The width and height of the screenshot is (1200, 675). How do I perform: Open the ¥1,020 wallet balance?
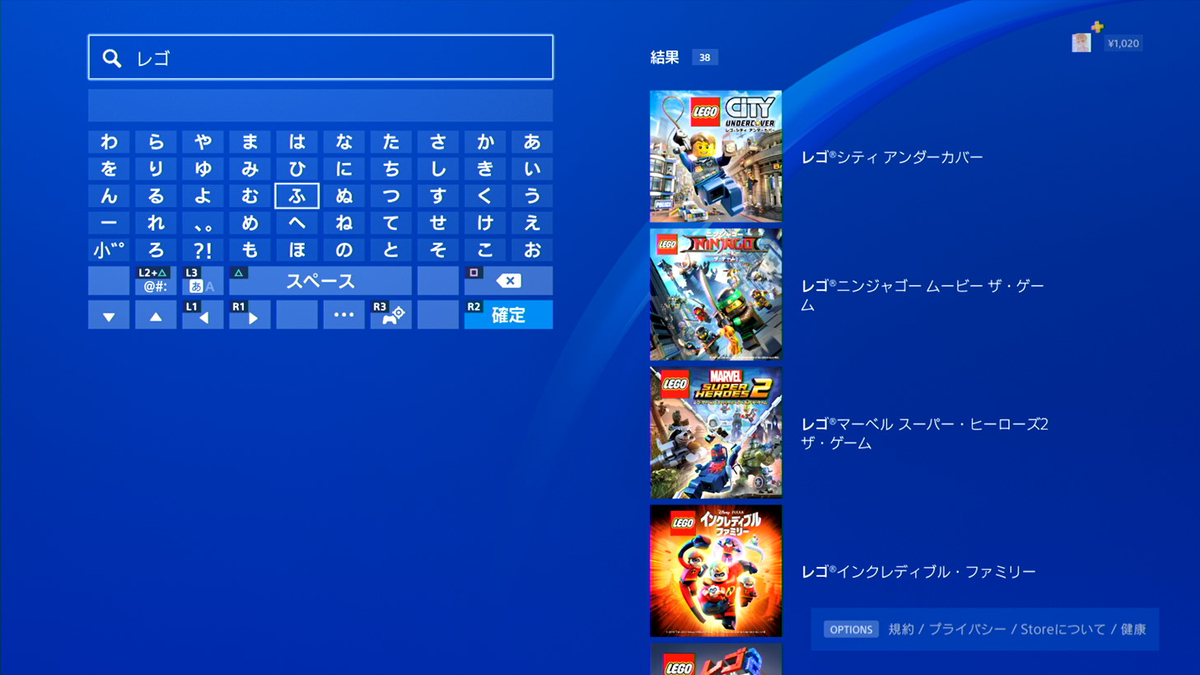click(x=1123, y=43)
